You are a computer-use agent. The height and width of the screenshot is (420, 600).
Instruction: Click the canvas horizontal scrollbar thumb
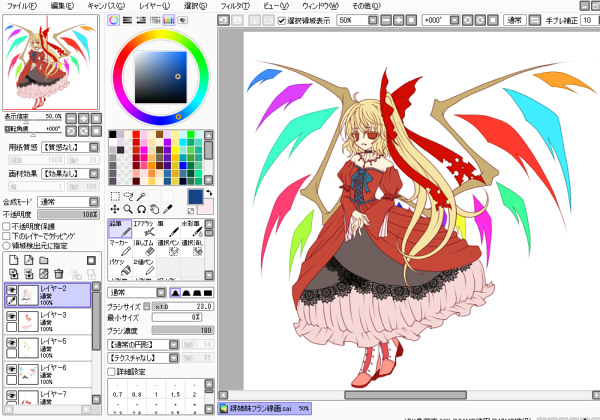click(x=405, y=395)
